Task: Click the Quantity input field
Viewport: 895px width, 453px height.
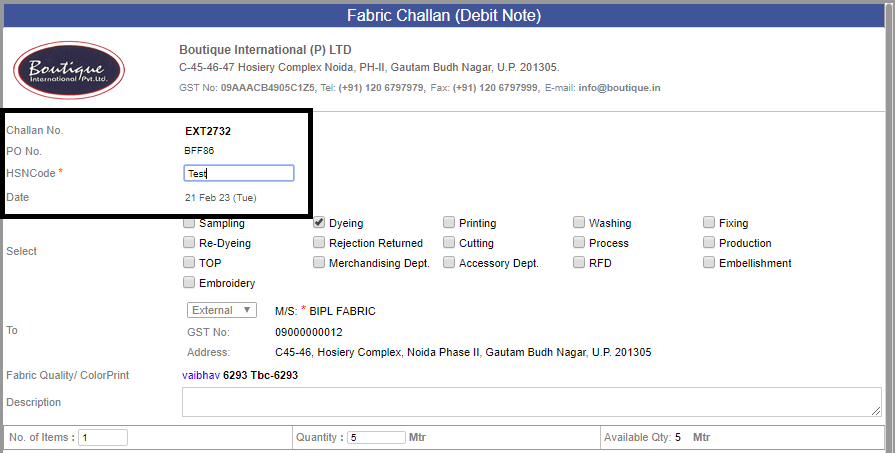Action: pos(376,438)
